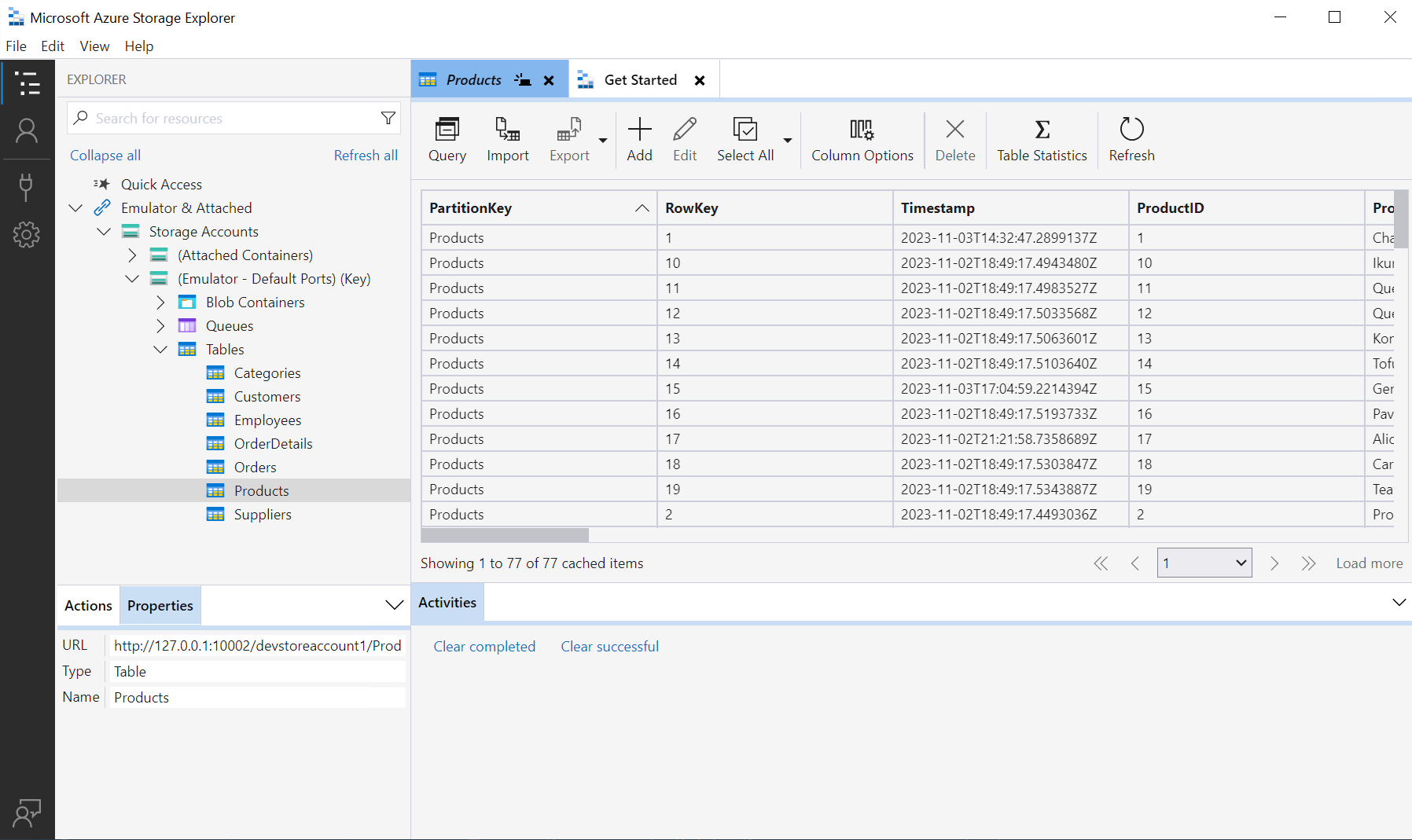The height and width of the screenshot is (840, 1412).
Task: Open the Feedback icon at sidebar bottom
Action: pyautogui.click(x=27, y=813)
